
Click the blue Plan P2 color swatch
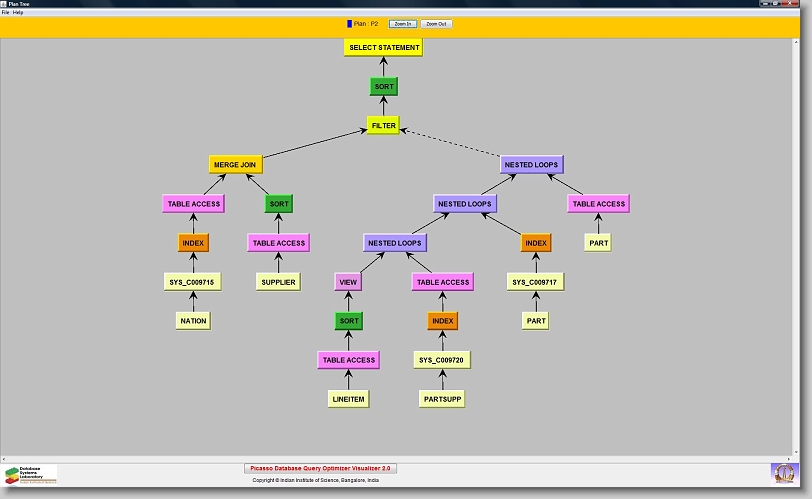349,23
